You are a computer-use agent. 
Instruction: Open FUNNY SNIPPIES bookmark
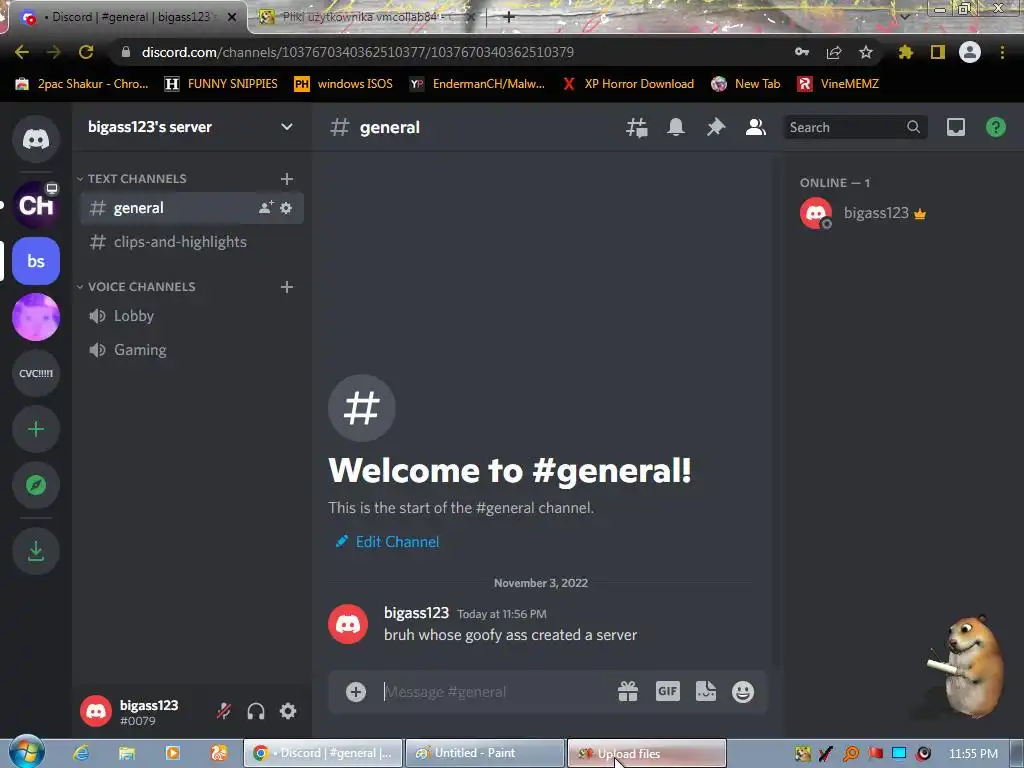(x=221, y=84)
